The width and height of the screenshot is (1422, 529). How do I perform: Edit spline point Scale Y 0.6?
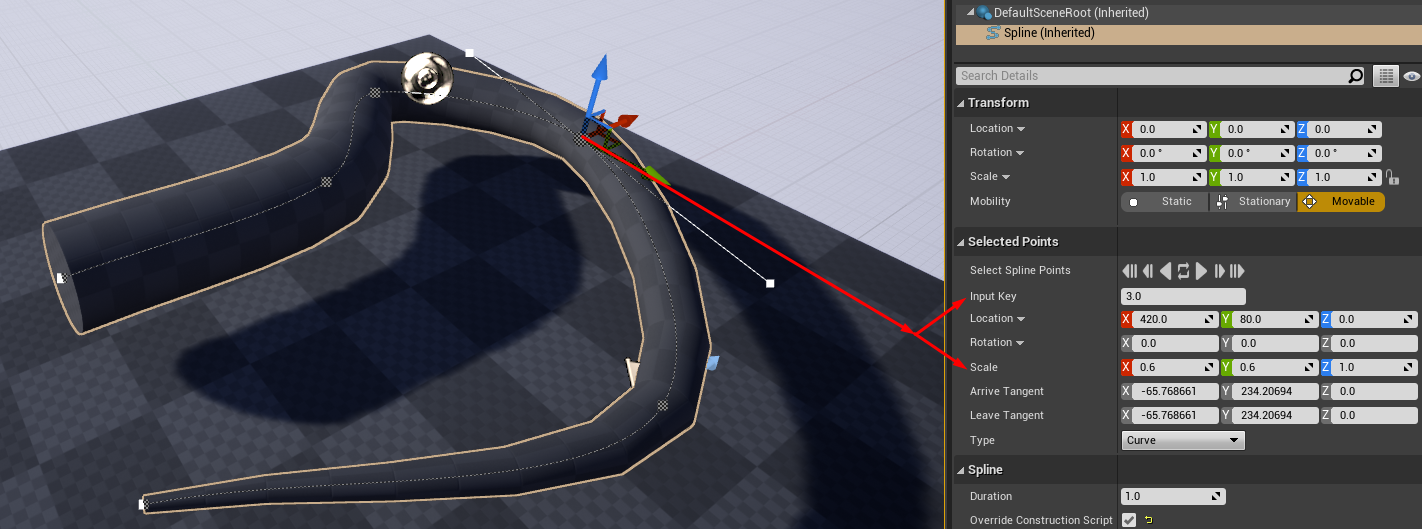(1274, 367)
